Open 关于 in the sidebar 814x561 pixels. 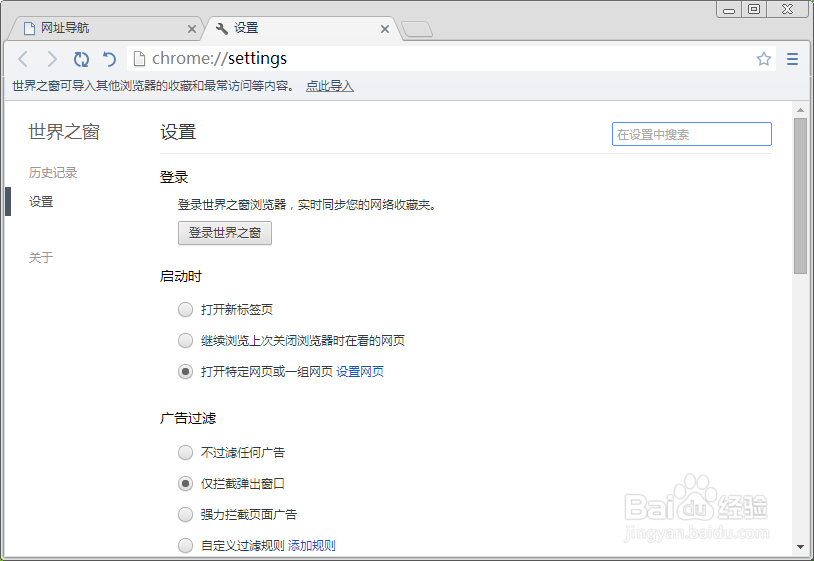41,257
